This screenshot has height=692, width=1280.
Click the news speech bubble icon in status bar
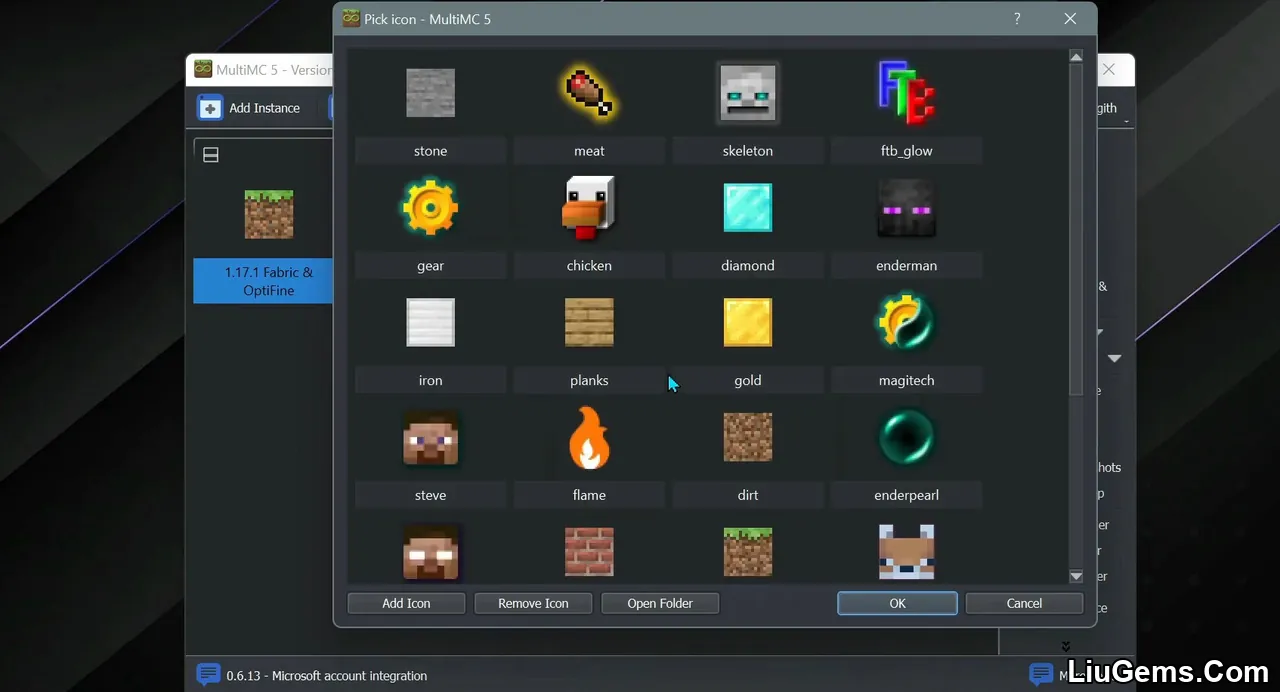click(x=208, y=675)
